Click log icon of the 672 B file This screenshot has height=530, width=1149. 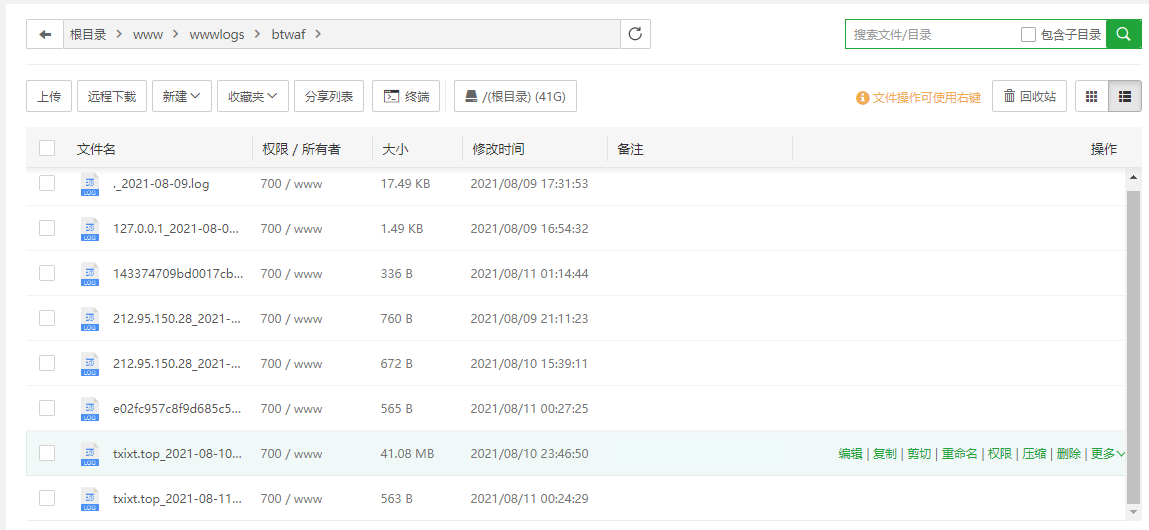pos(90,364)
